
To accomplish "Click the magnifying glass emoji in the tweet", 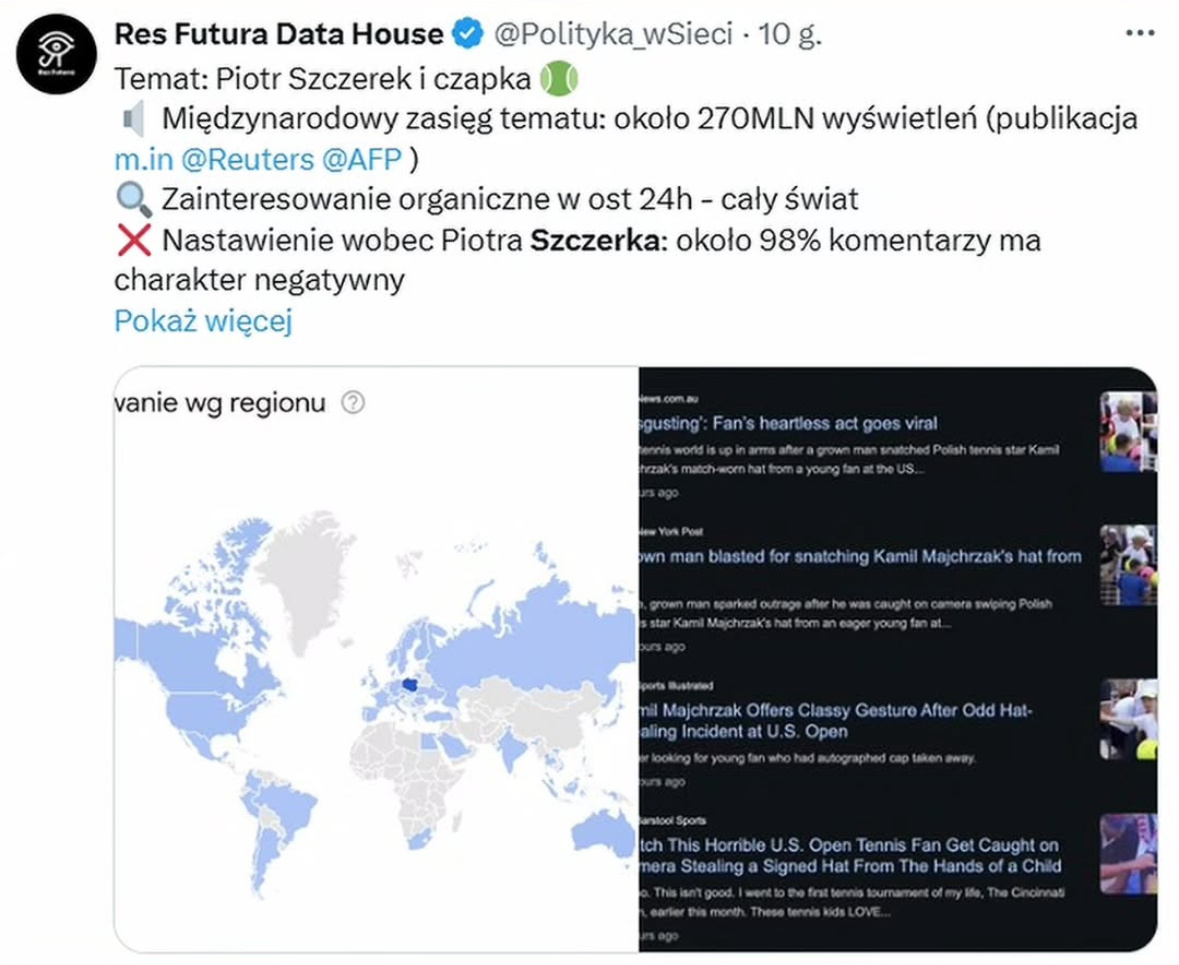I will 134,199.
